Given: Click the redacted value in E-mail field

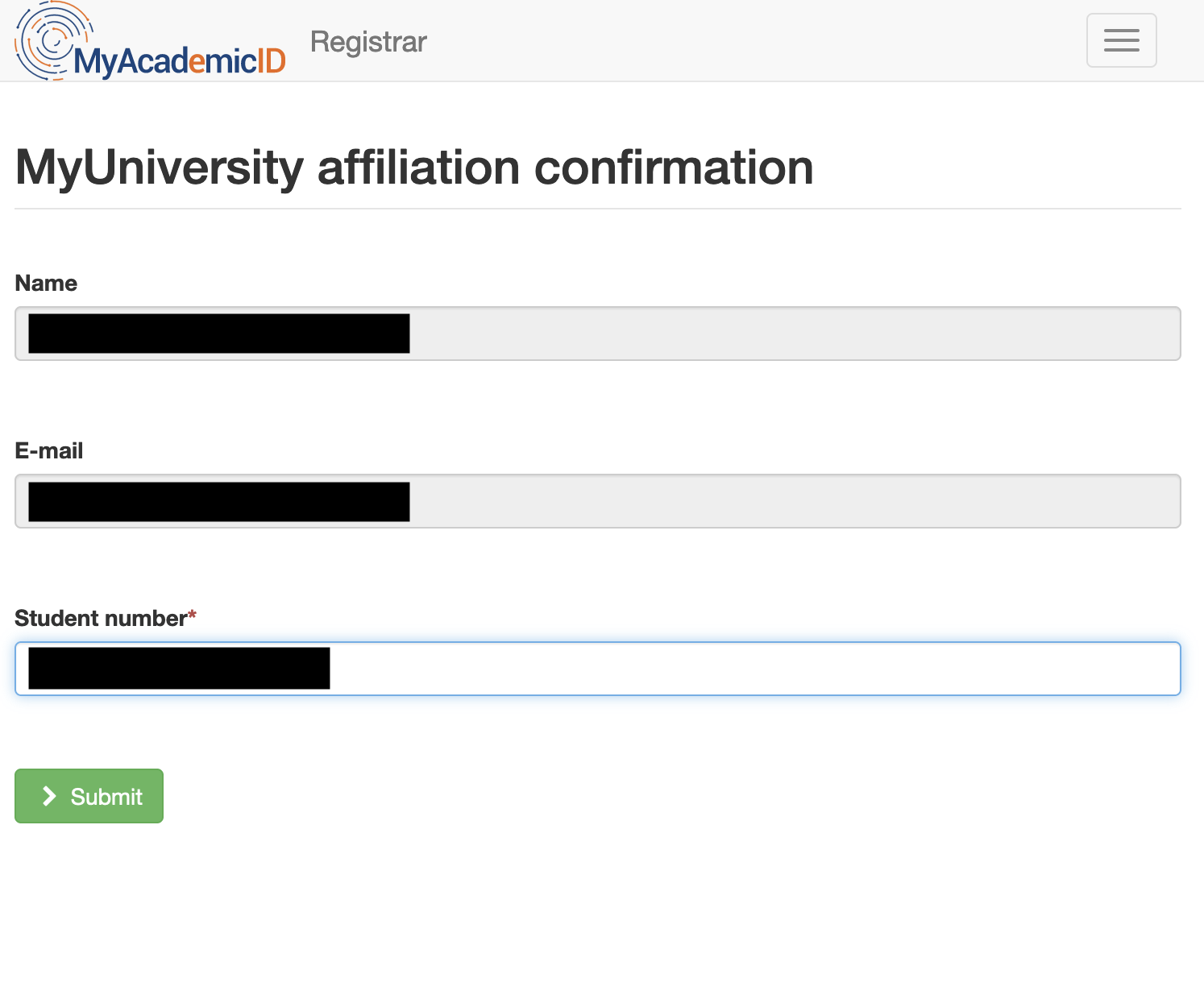Looking at the screenshot, I should point(218,501).
